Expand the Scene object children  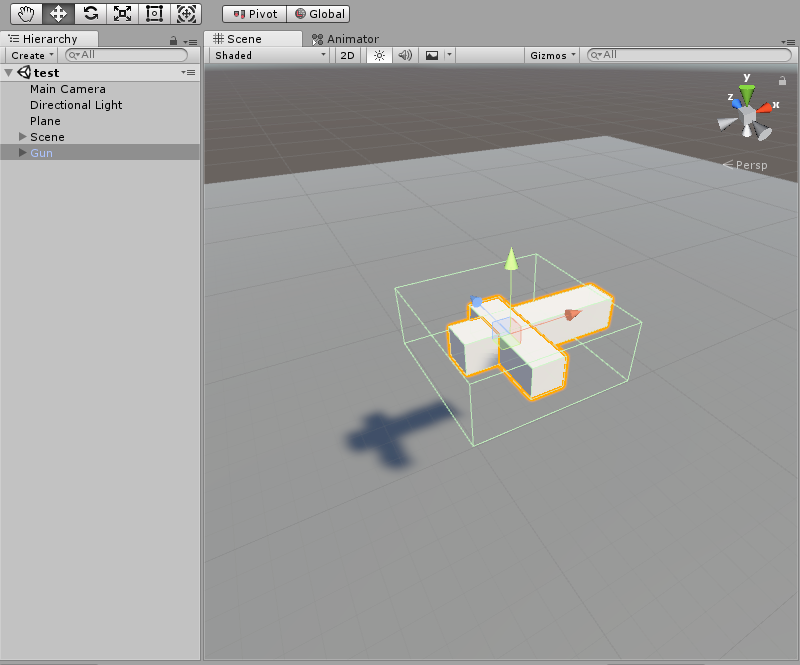click(x=22, y=137)
